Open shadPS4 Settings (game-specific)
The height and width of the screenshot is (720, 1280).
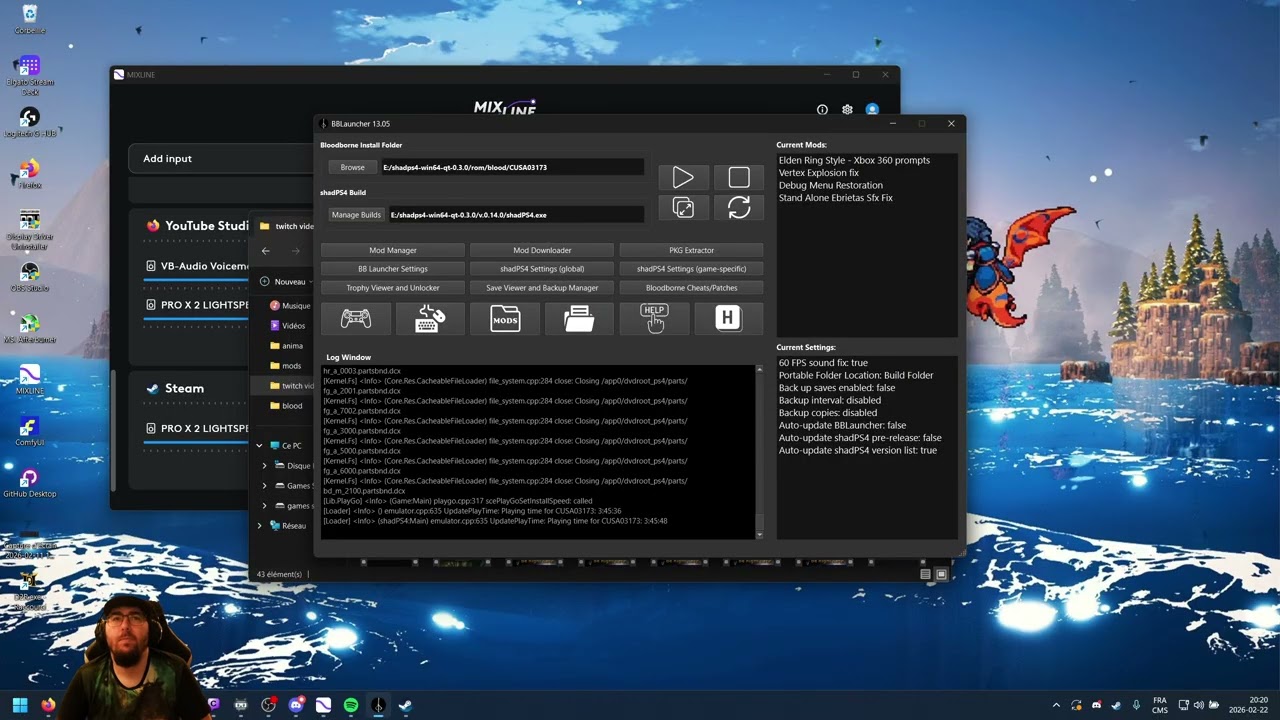(691, 269)
